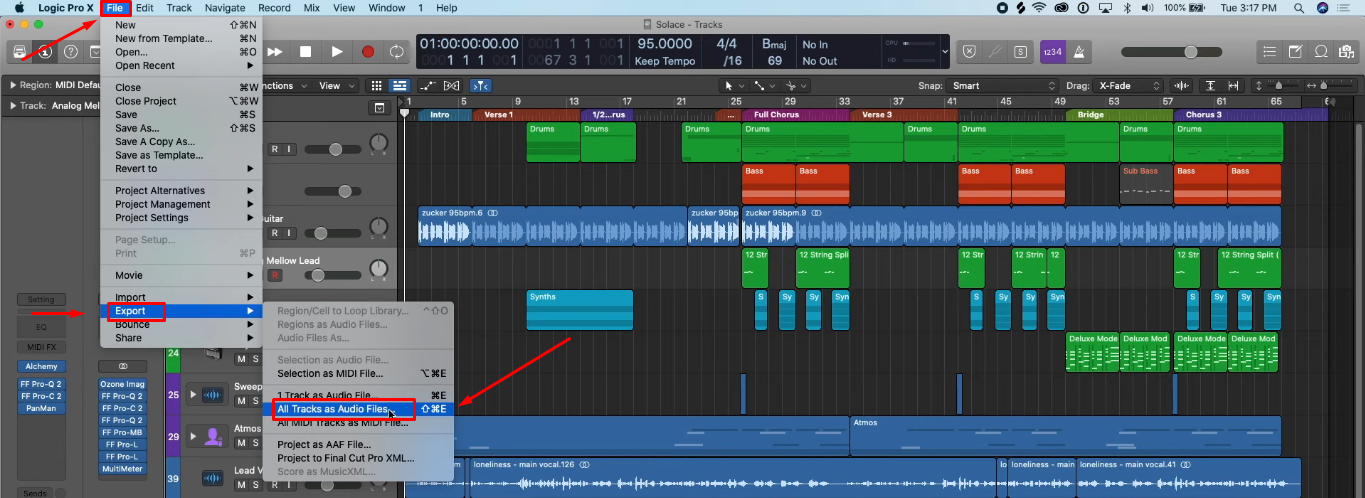Toggle the Solo button in control bar

point(1020,52)
